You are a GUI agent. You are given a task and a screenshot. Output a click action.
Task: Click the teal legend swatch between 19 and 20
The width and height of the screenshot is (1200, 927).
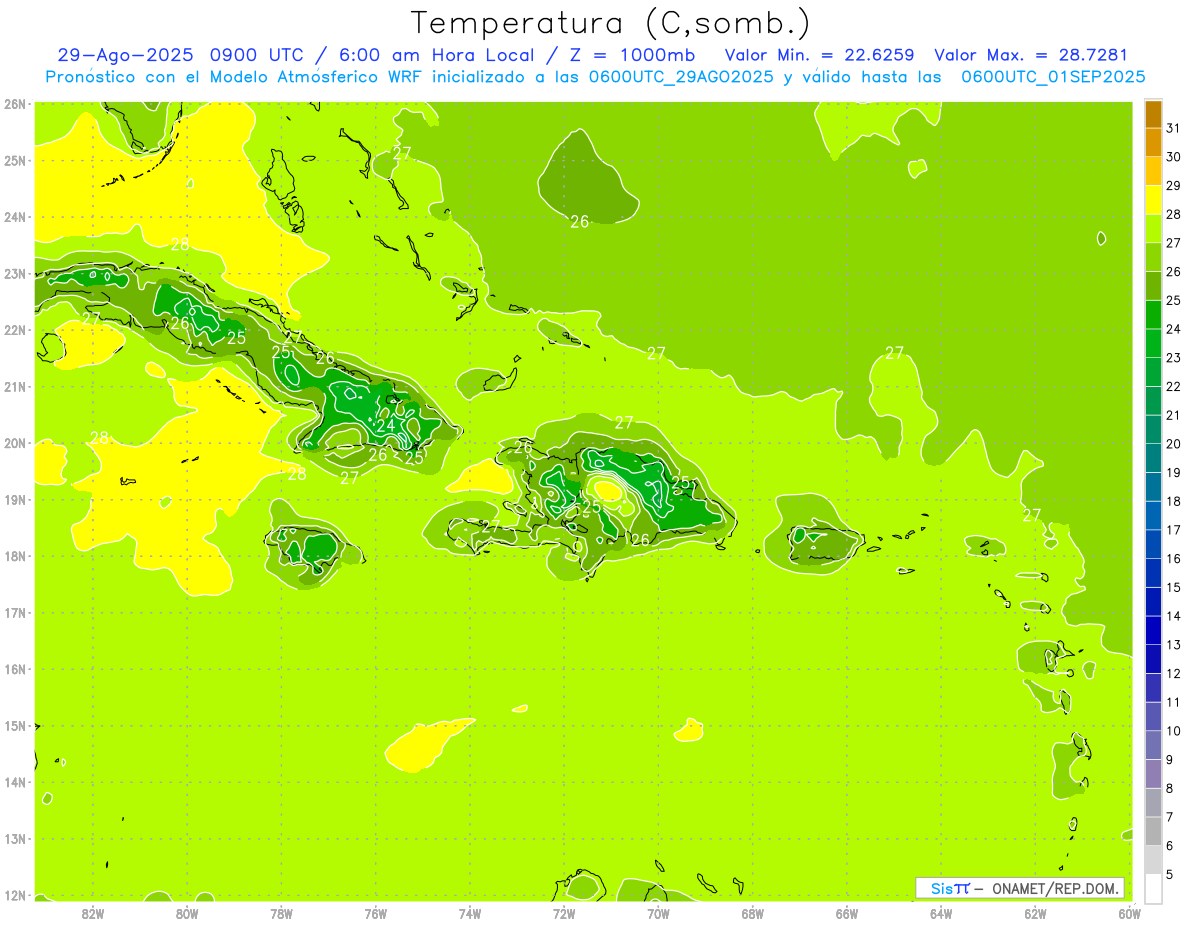pyautogui.click(x=1153, y=458)
